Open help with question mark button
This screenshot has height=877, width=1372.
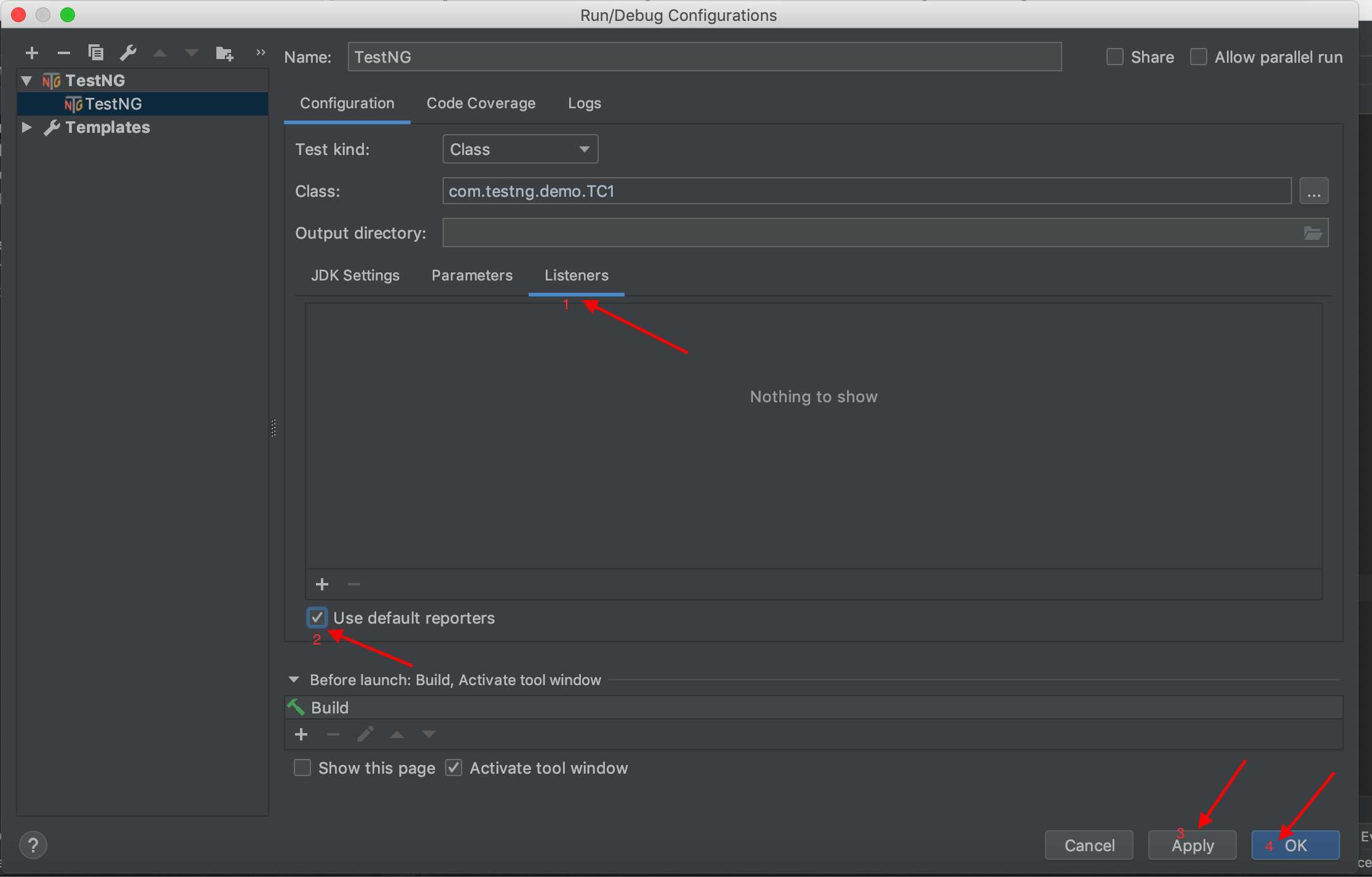tap(33, 845)
